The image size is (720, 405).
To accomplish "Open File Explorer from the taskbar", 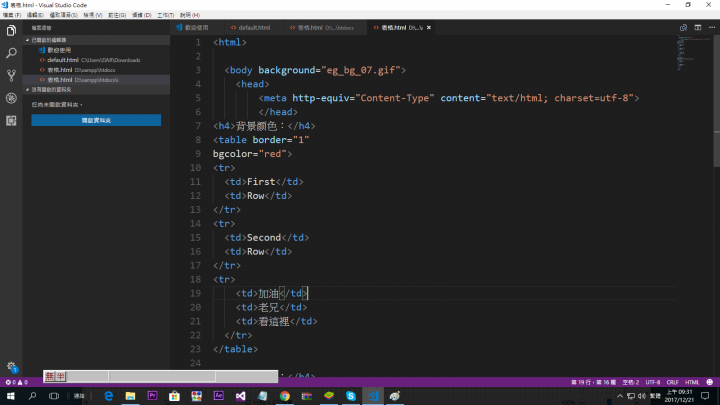I will 130,396.
